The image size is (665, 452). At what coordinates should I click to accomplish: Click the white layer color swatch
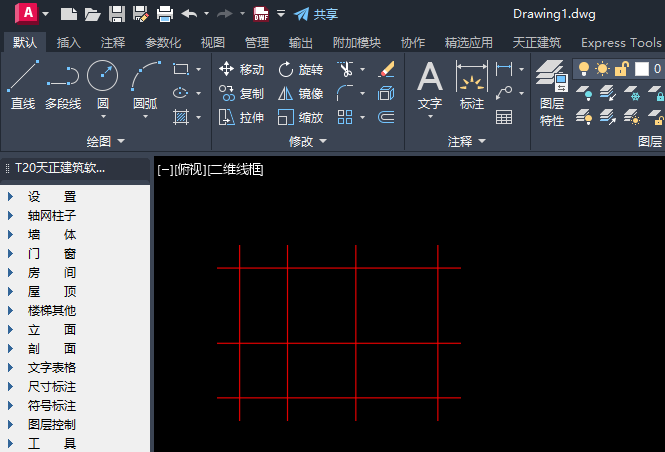click(x=642, y=69)
